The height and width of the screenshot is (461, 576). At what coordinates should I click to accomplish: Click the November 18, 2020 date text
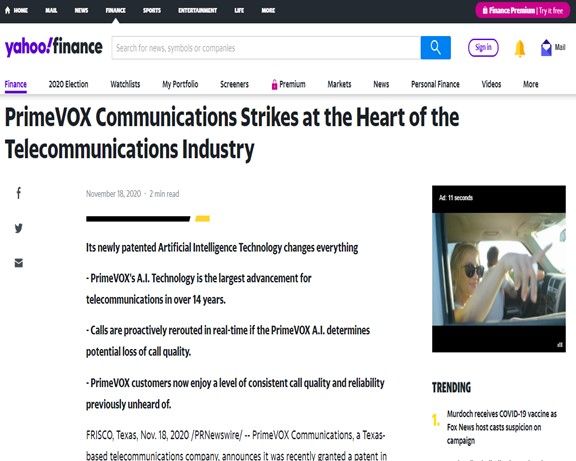114,194
